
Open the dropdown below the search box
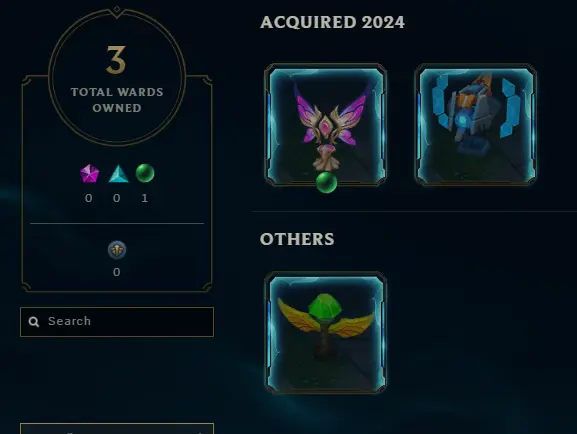point(117,429)
